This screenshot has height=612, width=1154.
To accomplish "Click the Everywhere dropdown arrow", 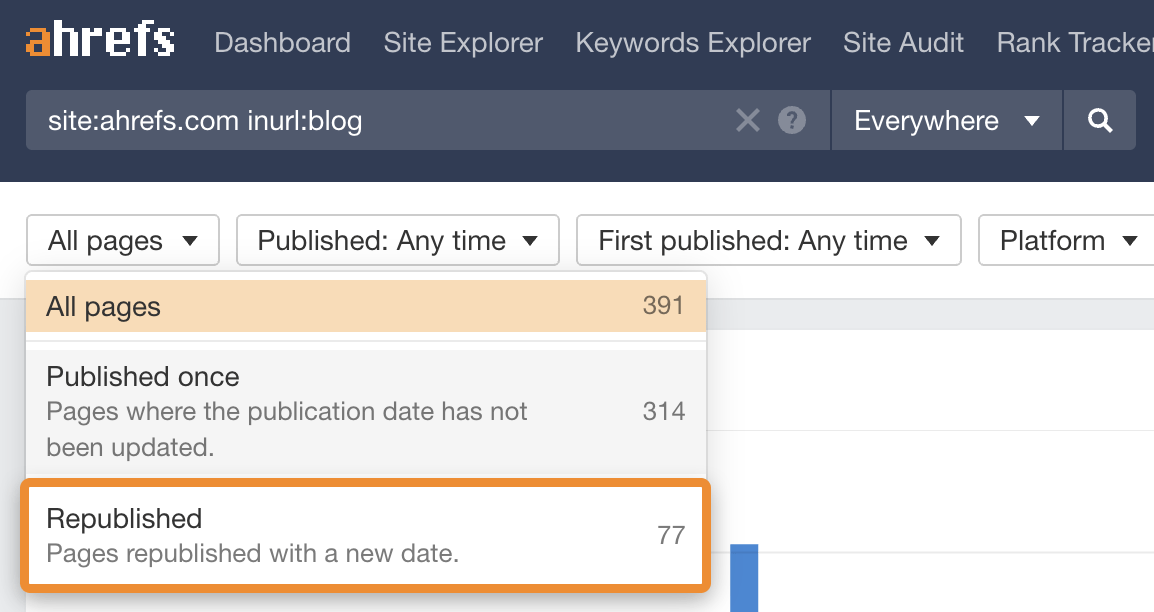I will [1033, 122].
